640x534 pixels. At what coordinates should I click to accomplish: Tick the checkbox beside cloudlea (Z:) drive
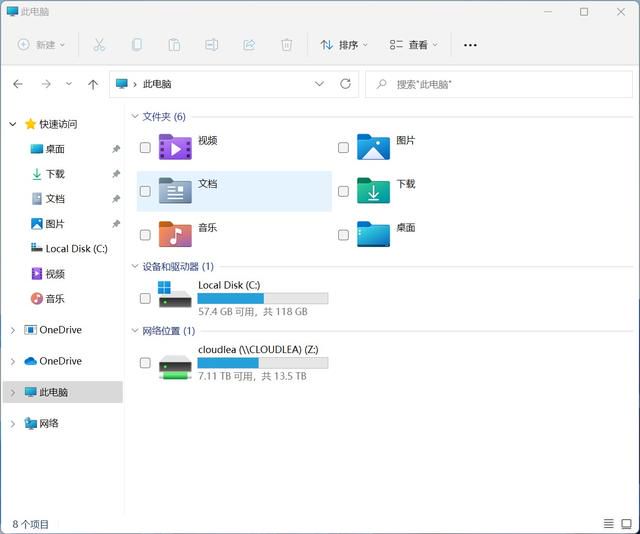(x=145, y=363)
